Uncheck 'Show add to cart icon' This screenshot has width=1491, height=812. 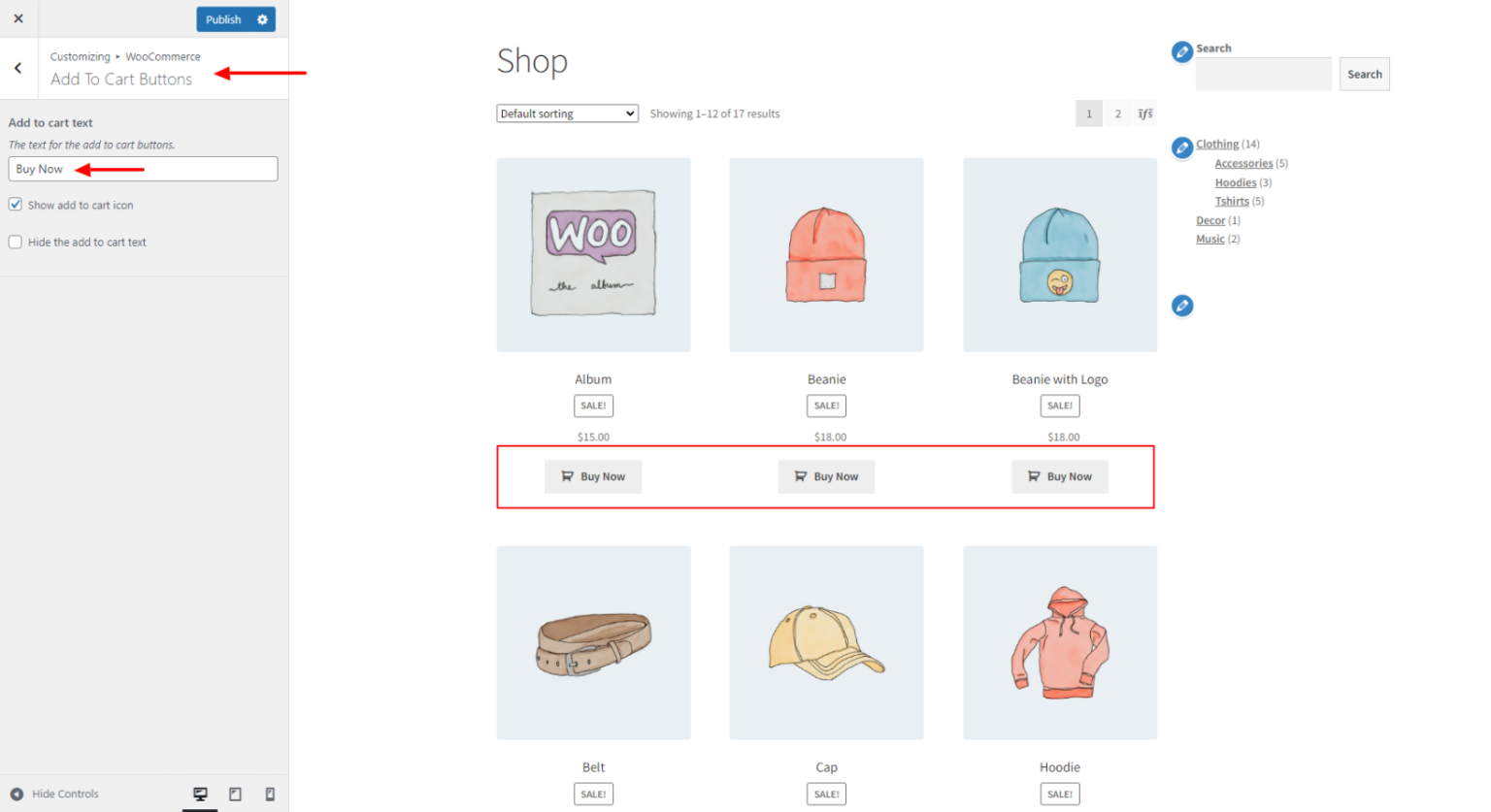coord(15,204)
